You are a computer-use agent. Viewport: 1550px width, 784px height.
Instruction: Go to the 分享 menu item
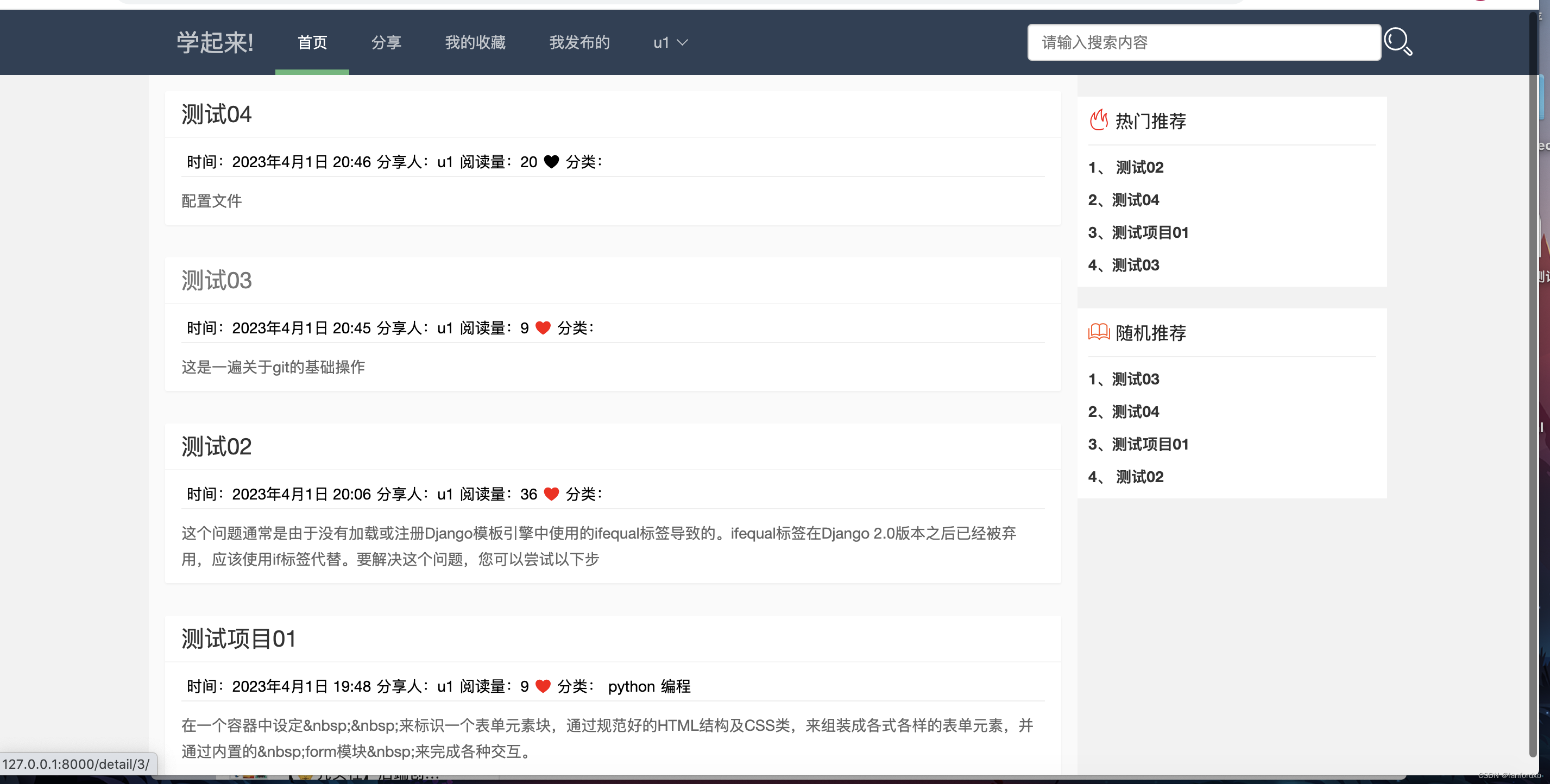click(x=386, y=43)
